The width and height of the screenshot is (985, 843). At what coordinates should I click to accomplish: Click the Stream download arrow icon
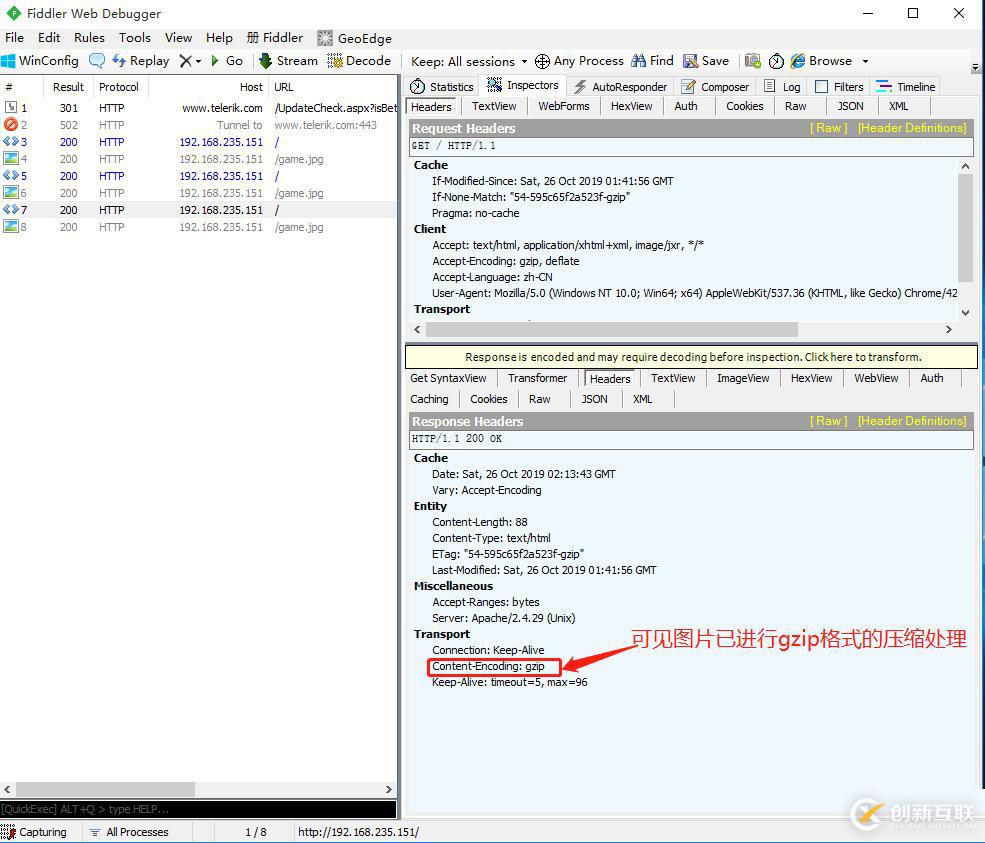(x=266, y=61)
